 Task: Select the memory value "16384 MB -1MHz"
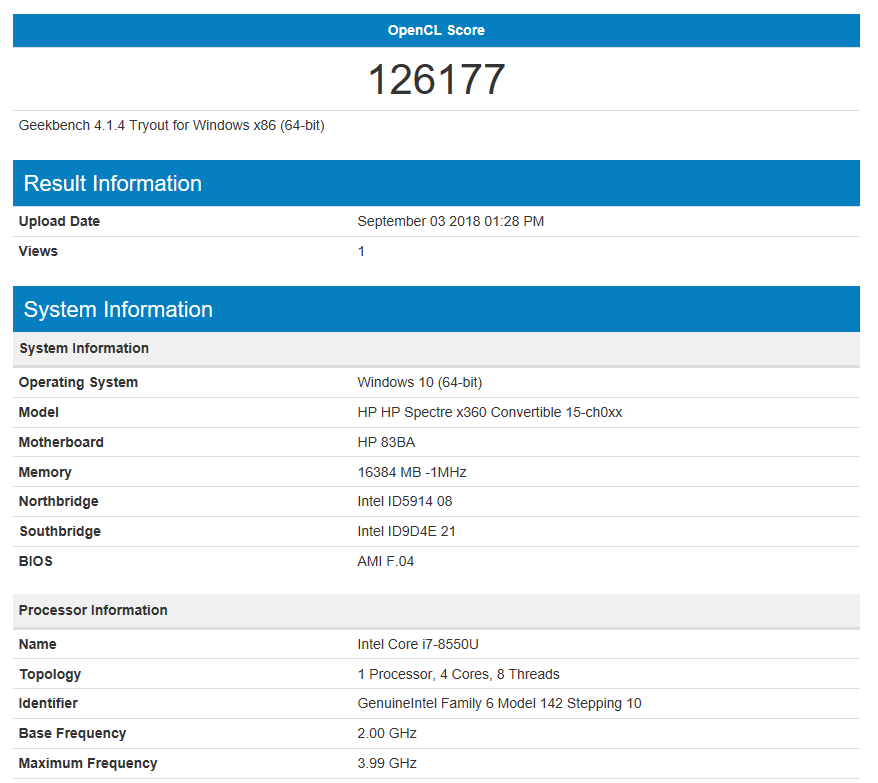point(412,473)
